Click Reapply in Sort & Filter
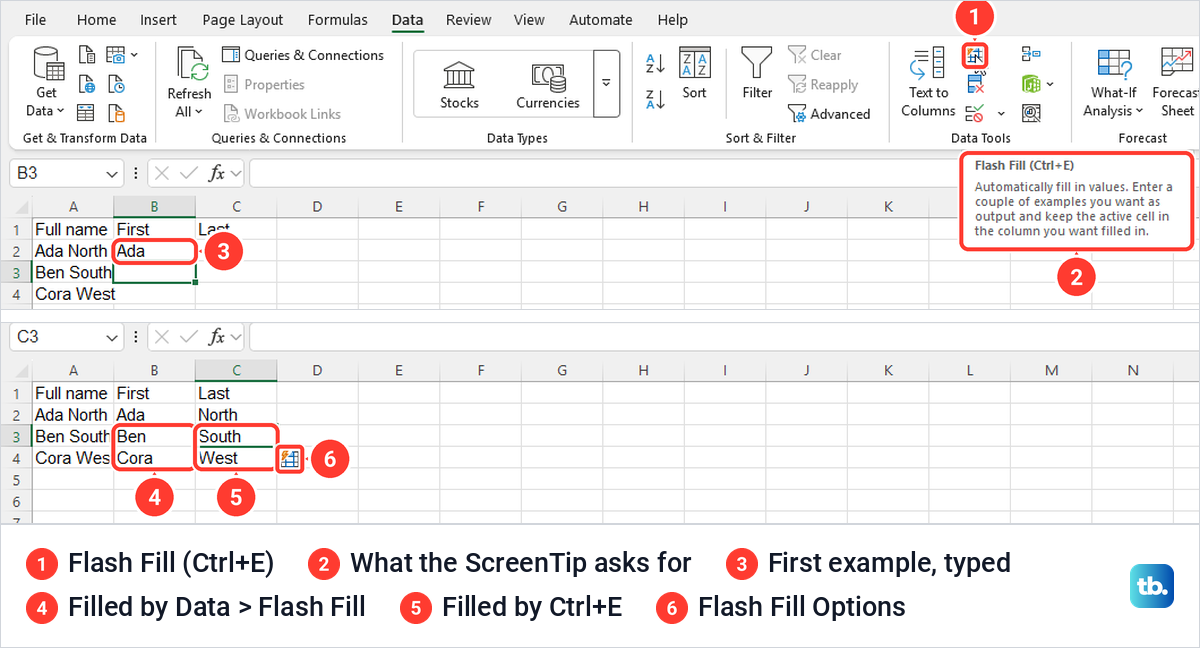This screenshot has width=1200, height=648. [x=823, y=85]
